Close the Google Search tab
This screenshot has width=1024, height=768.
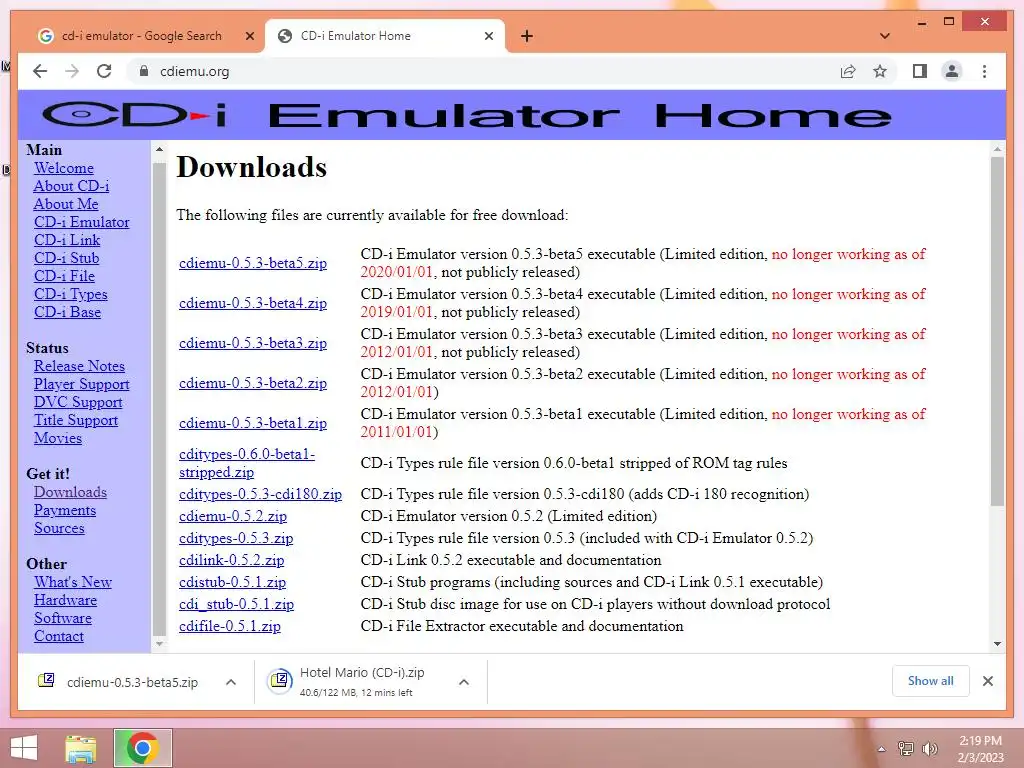[x=249, y=36]
